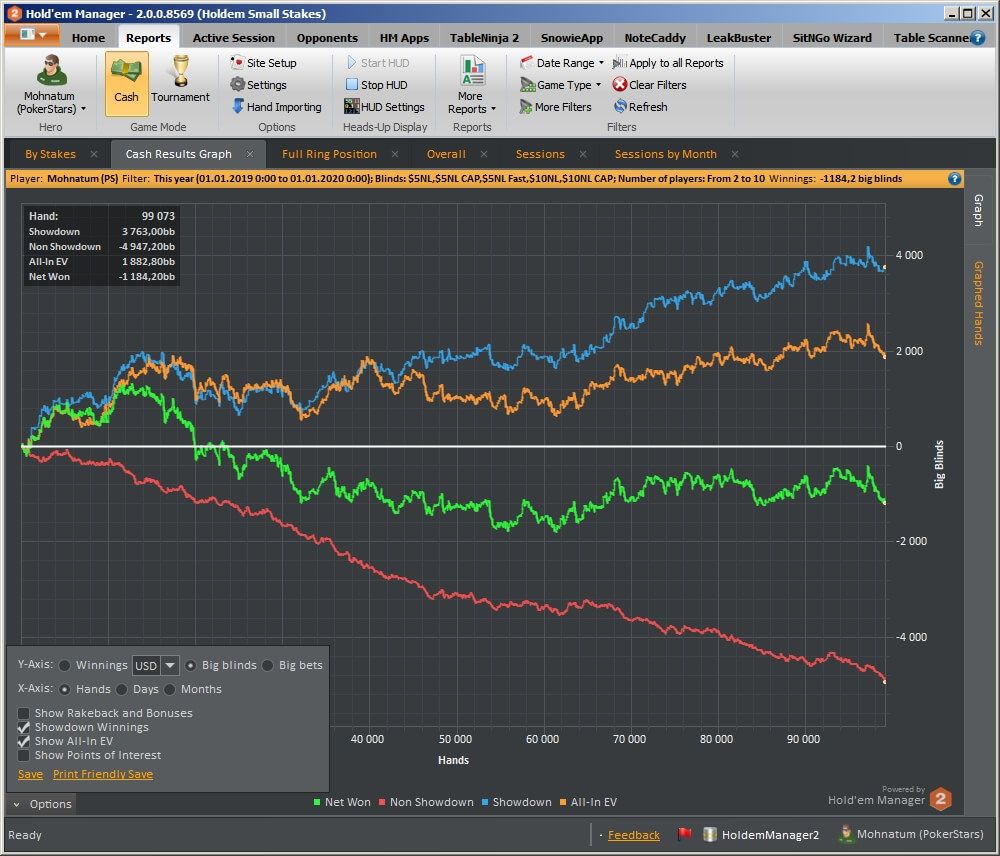Select Tournament trophy icon

pos(180,70)
